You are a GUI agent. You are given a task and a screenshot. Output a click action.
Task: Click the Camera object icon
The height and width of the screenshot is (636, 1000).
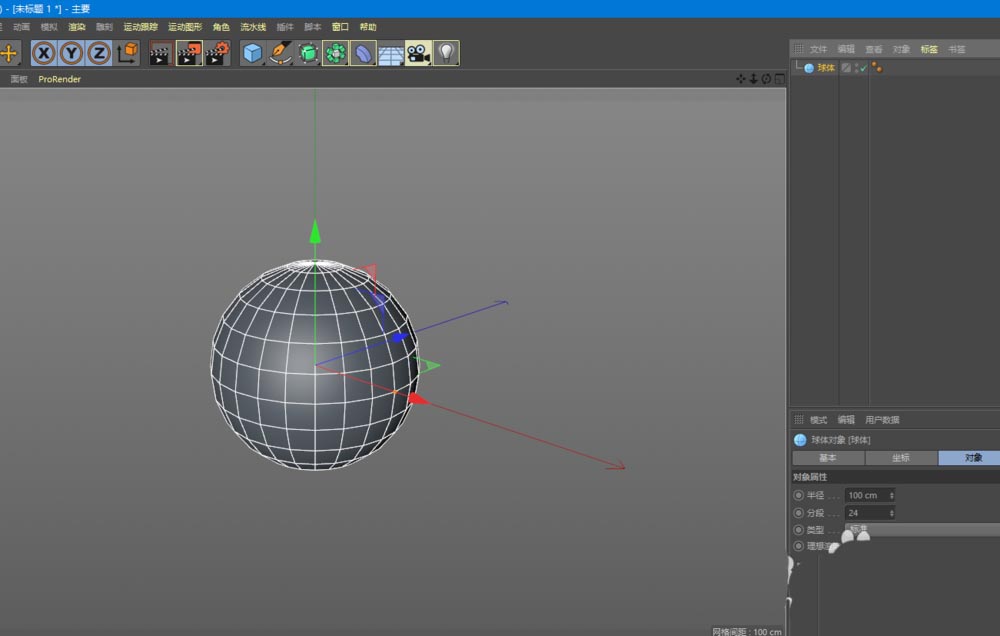418,54
